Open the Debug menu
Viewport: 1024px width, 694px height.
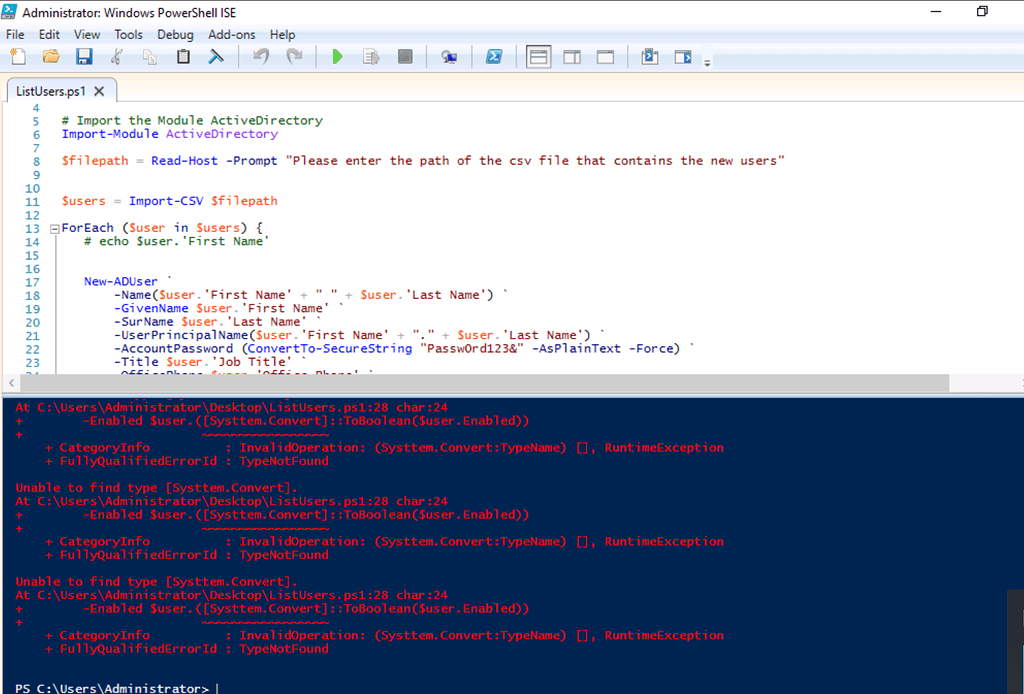(175, 34)
